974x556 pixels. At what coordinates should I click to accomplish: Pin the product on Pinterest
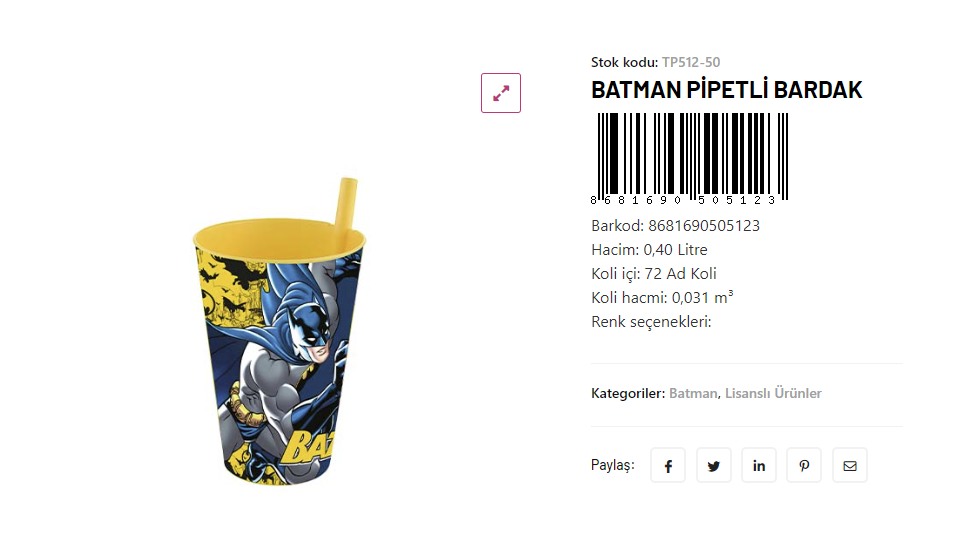pos(804,466)
